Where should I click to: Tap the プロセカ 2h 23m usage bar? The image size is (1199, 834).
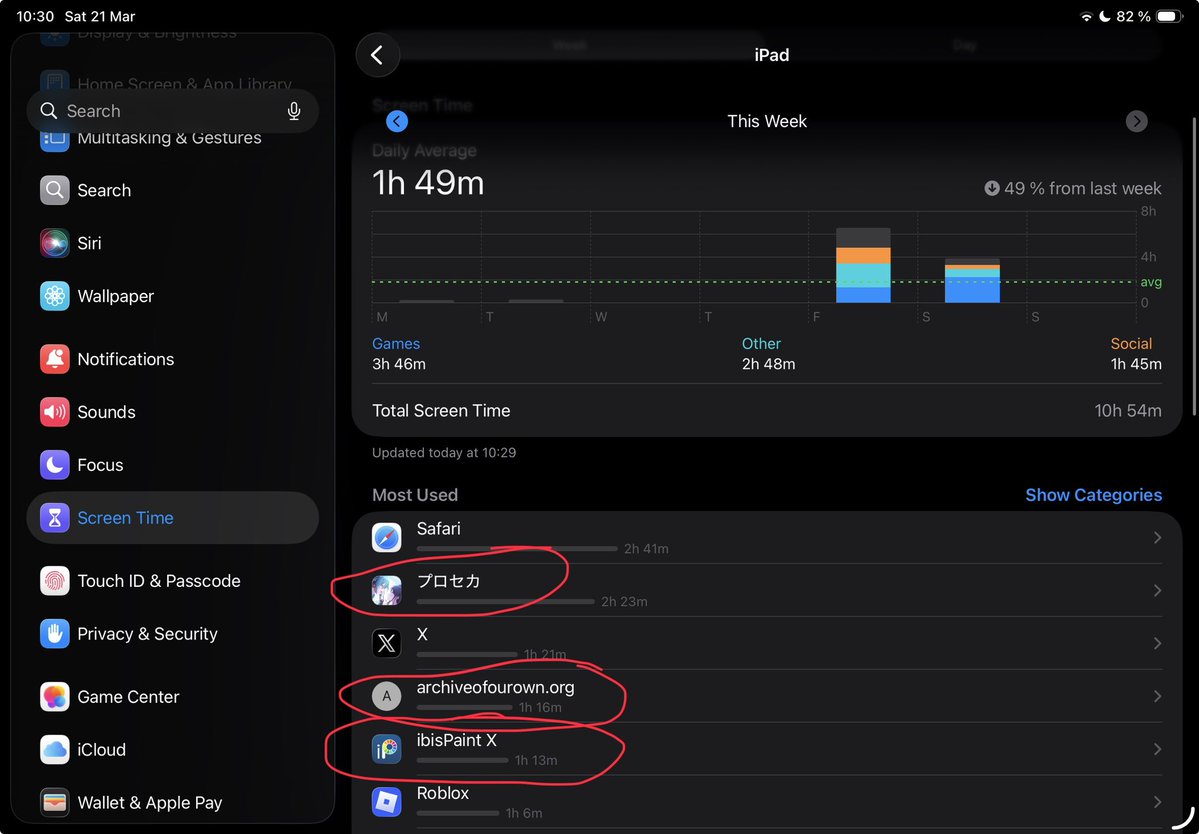[505, 602]
